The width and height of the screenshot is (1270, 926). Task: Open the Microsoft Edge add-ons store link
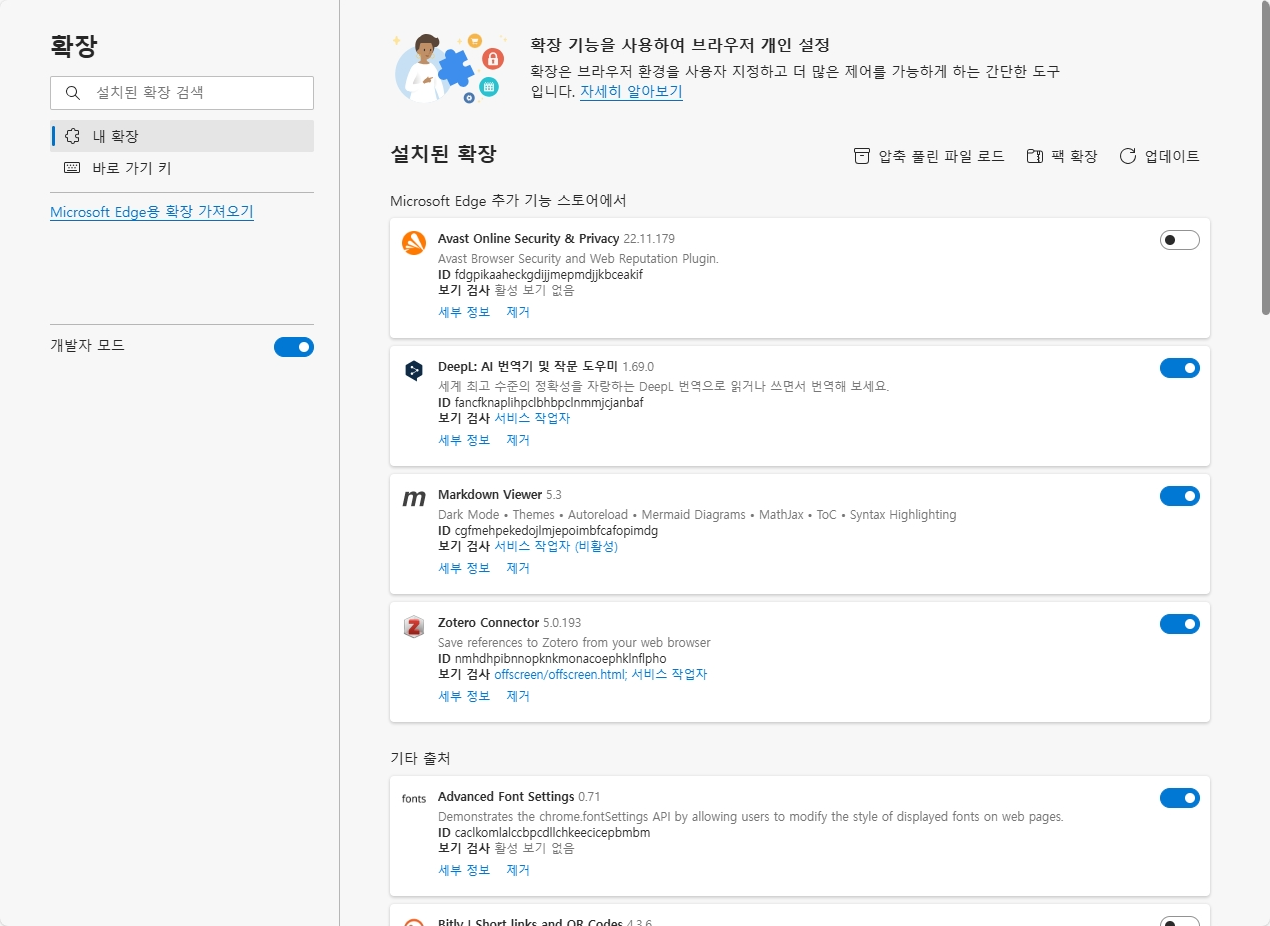tap(152, 212)
